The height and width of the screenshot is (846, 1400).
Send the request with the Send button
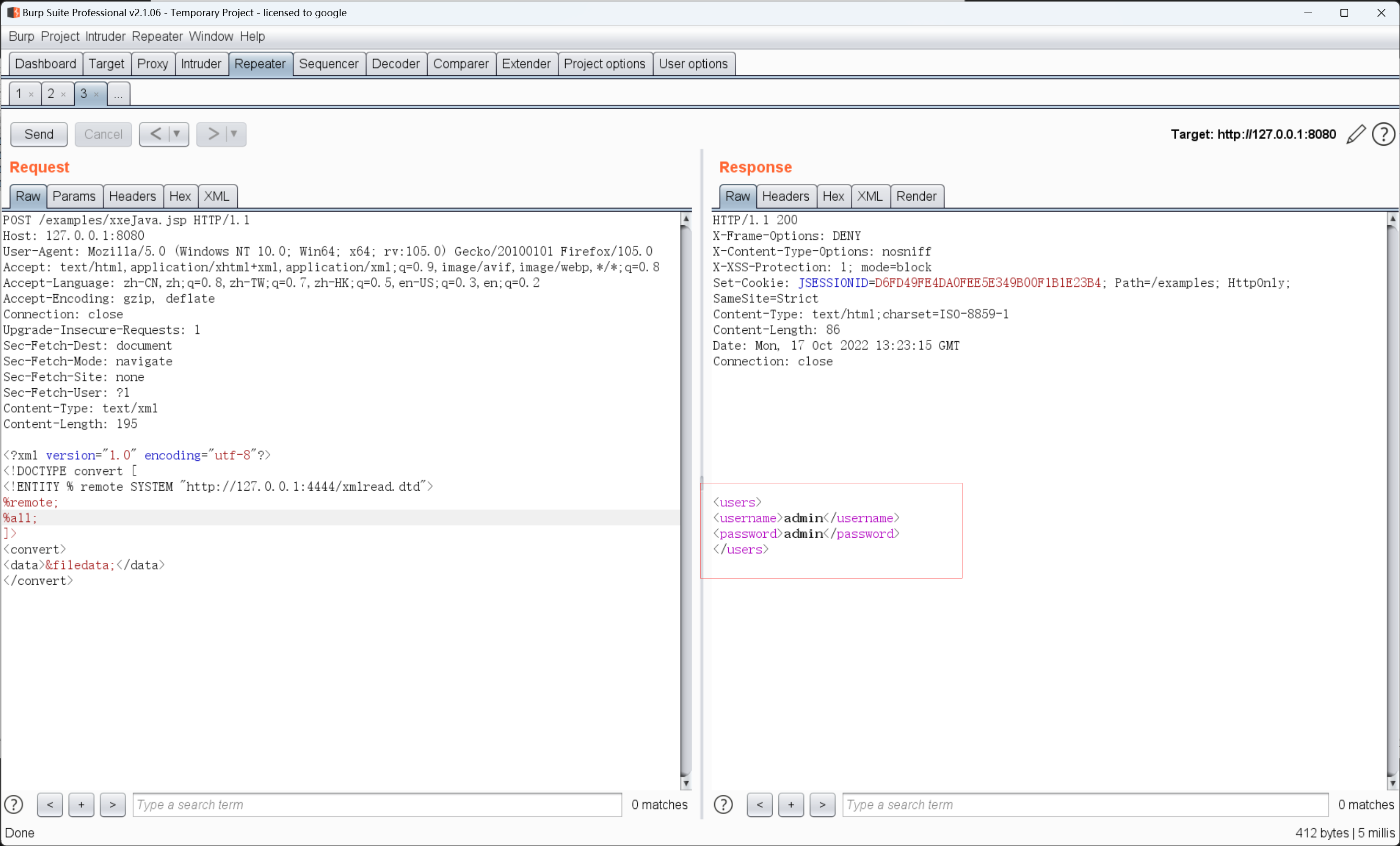coord(39,134)
